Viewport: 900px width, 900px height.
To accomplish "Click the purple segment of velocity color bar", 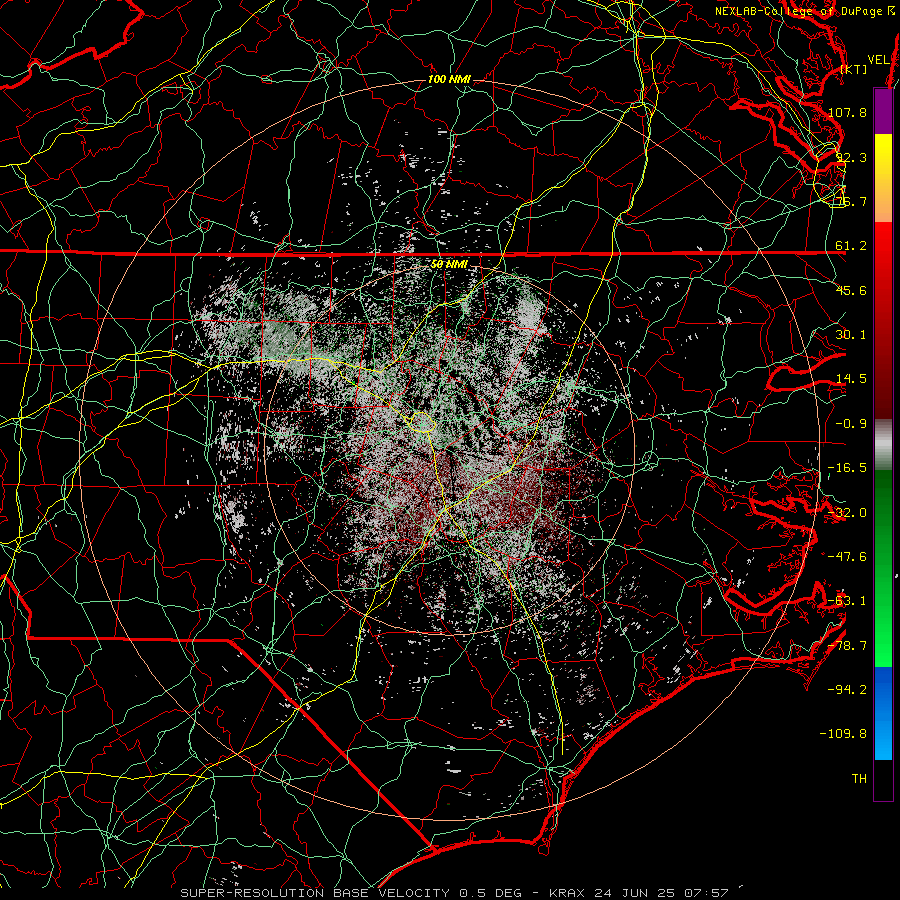I will pyautogui.click(x=883, y=111).
